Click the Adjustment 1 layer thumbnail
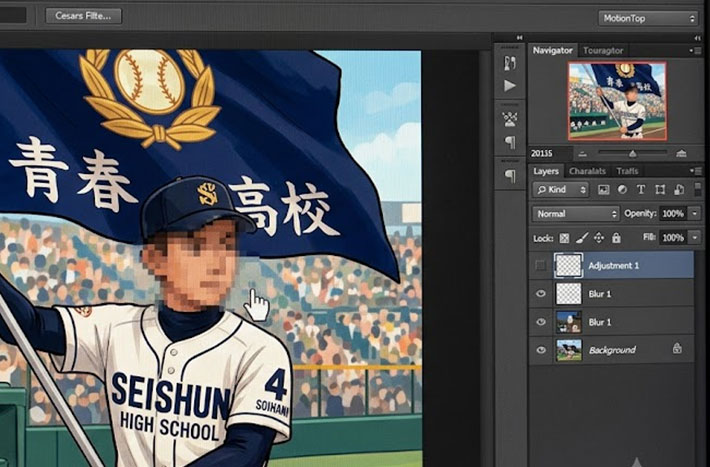Screen dimensions: 710x467 (568, 265)
